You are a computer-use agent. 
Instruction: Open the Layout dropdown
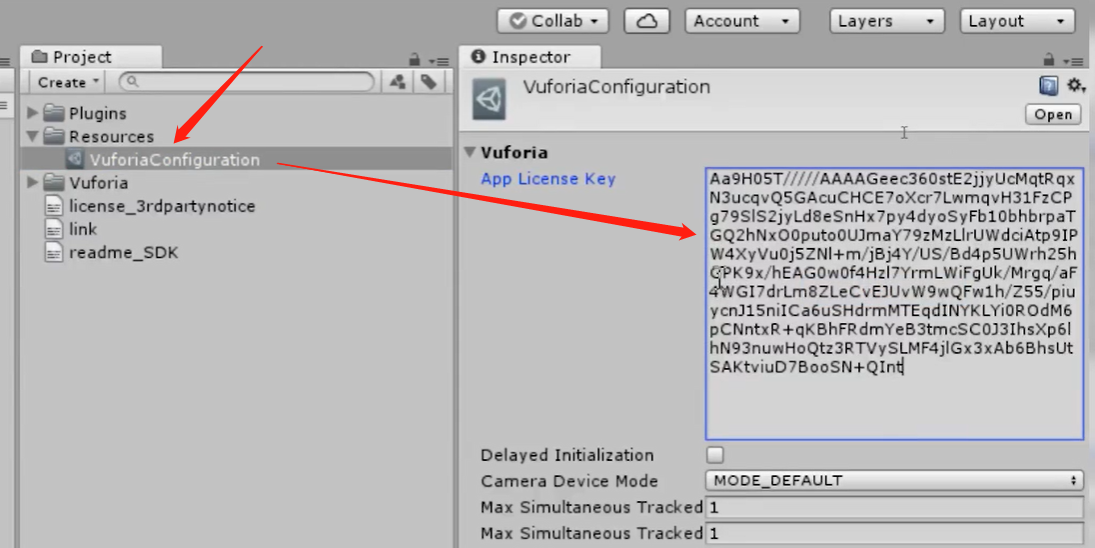click(x=1017, y=21)
